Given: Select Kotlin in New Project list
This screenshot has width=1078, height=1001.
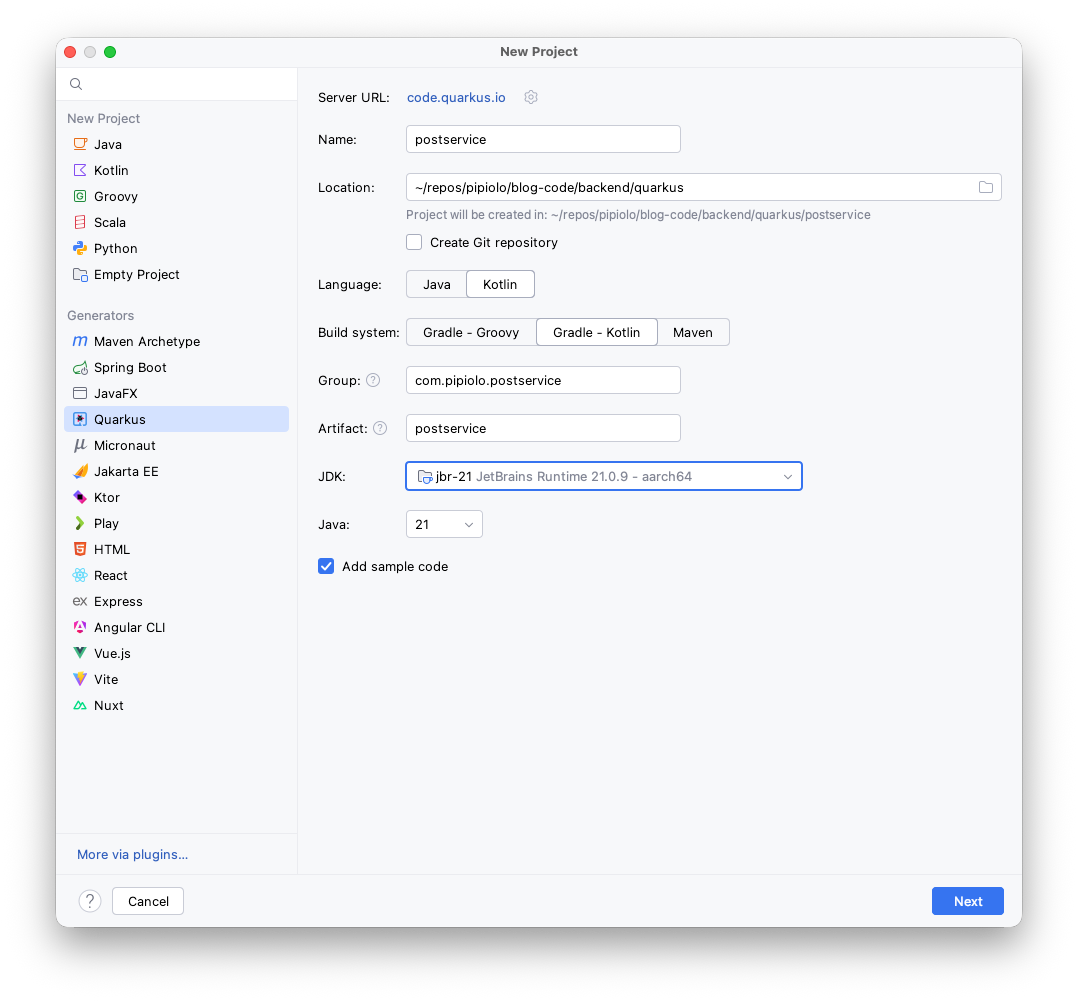Looking at the screenshot, I should coord(111,170).
